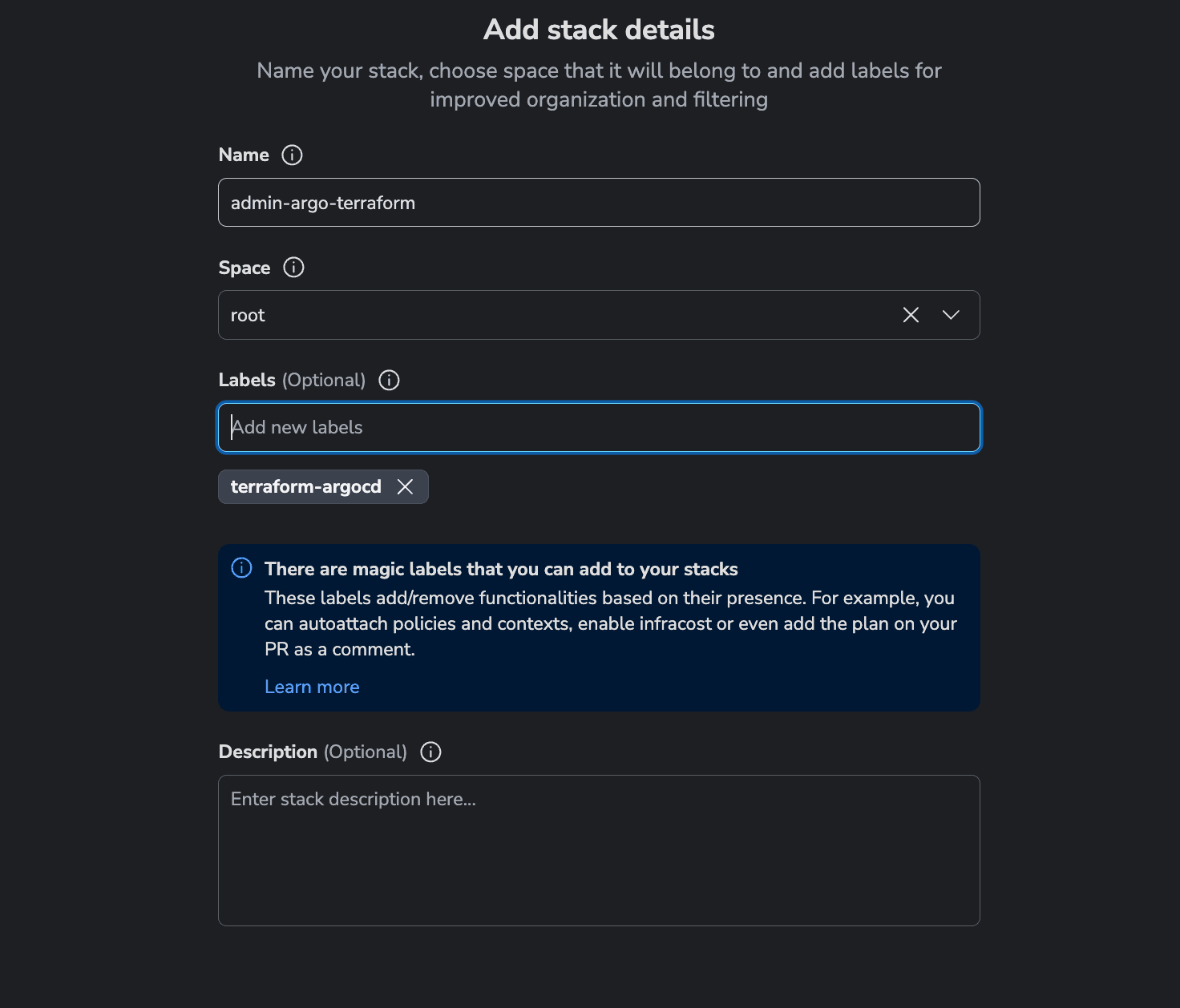Click into the stack description text area
Viewport: 1180px width, 1008px height.
[x=599, y=850]
